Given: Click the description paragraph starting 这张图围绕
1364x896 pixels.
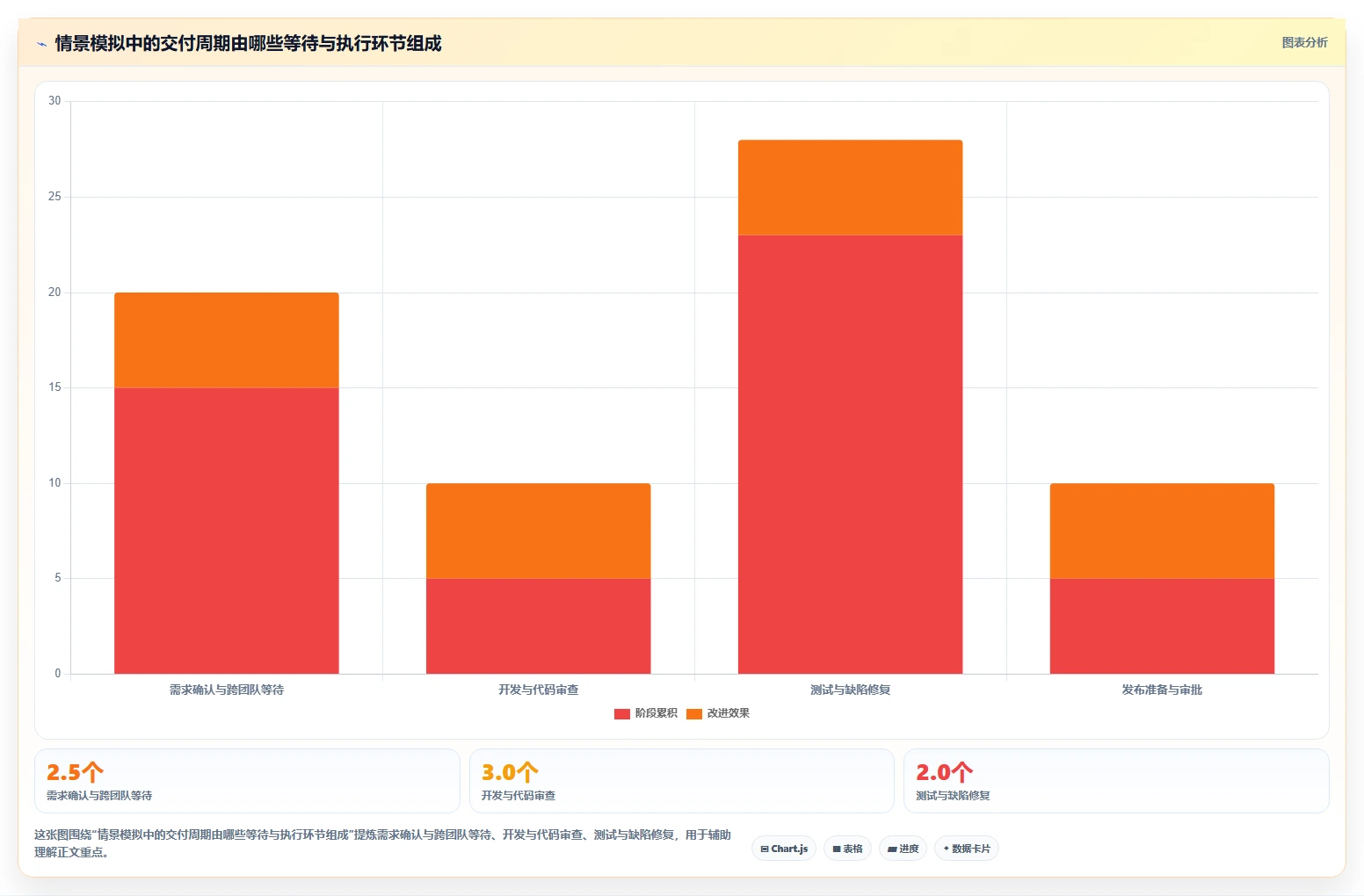Looking at the screenshot, I should [383, 843].
